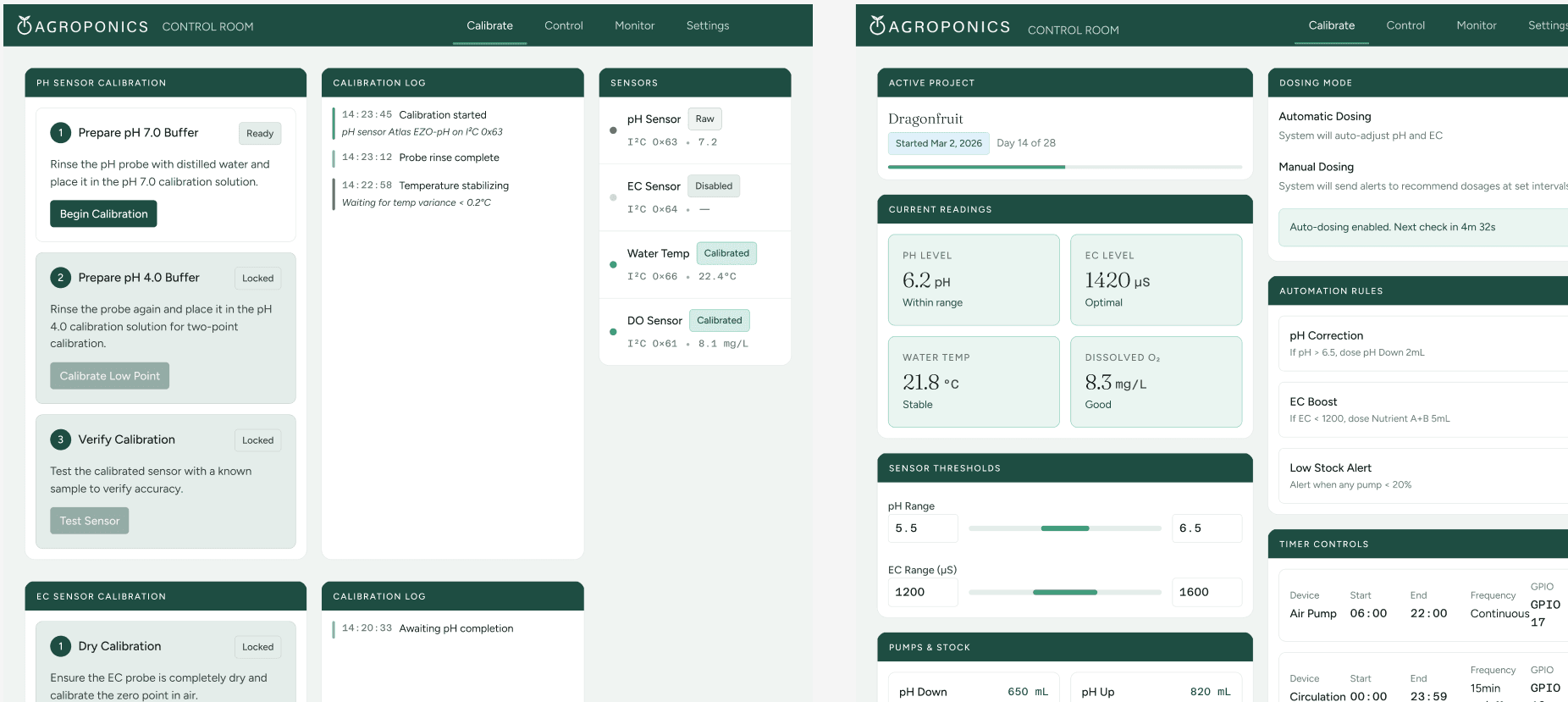The image size is (1568, 702).
Task: Open Low Stock Alert rule
Action: 1423,475
